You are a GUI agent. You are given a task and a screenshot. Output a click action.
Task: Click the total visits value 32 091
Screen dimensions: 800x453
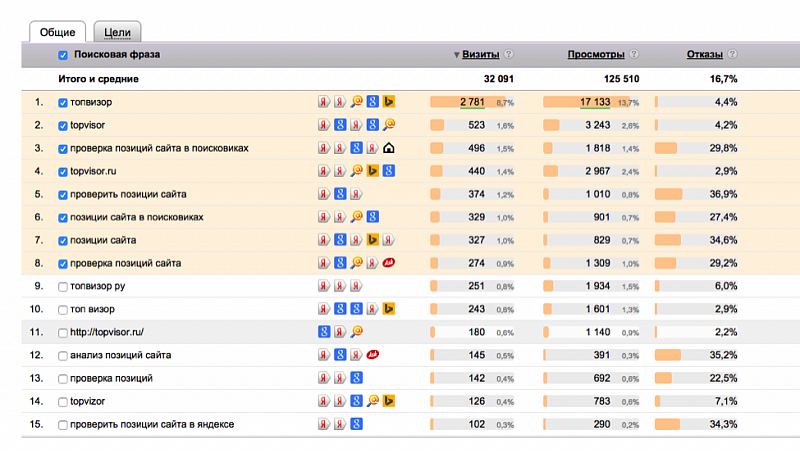(x=498, y=79)
